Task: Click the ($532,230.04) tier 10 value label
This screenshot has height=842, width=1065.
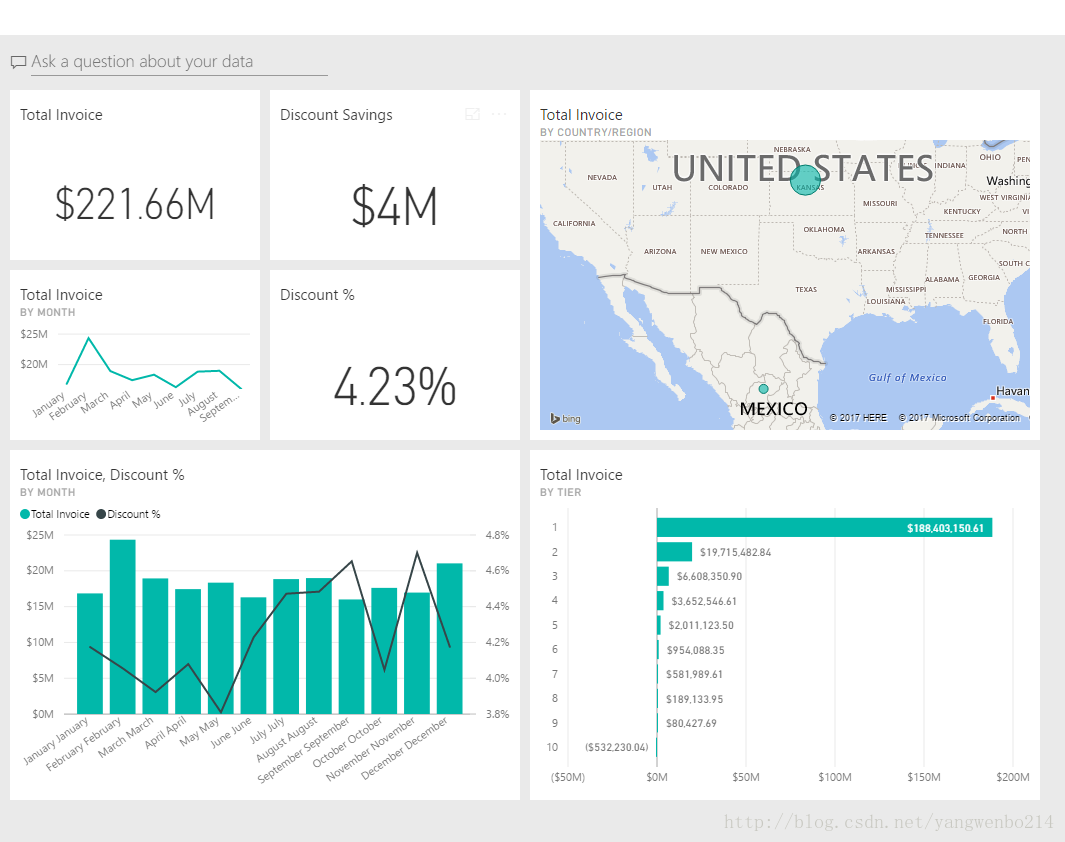Action: pyautogui.click(x=617, y=747)
